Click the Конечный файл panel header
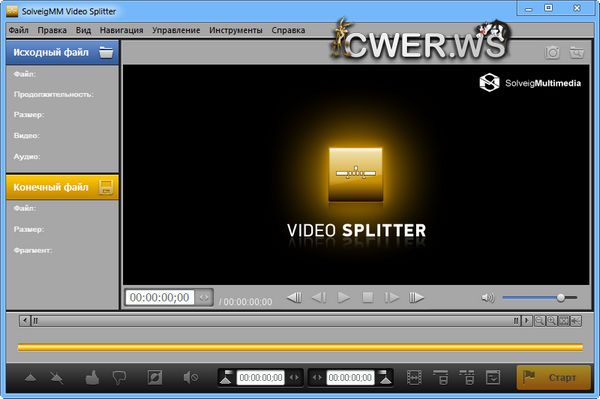Image resolution: width=600 pixels, height=399 pixels. (x=62, y=187)
